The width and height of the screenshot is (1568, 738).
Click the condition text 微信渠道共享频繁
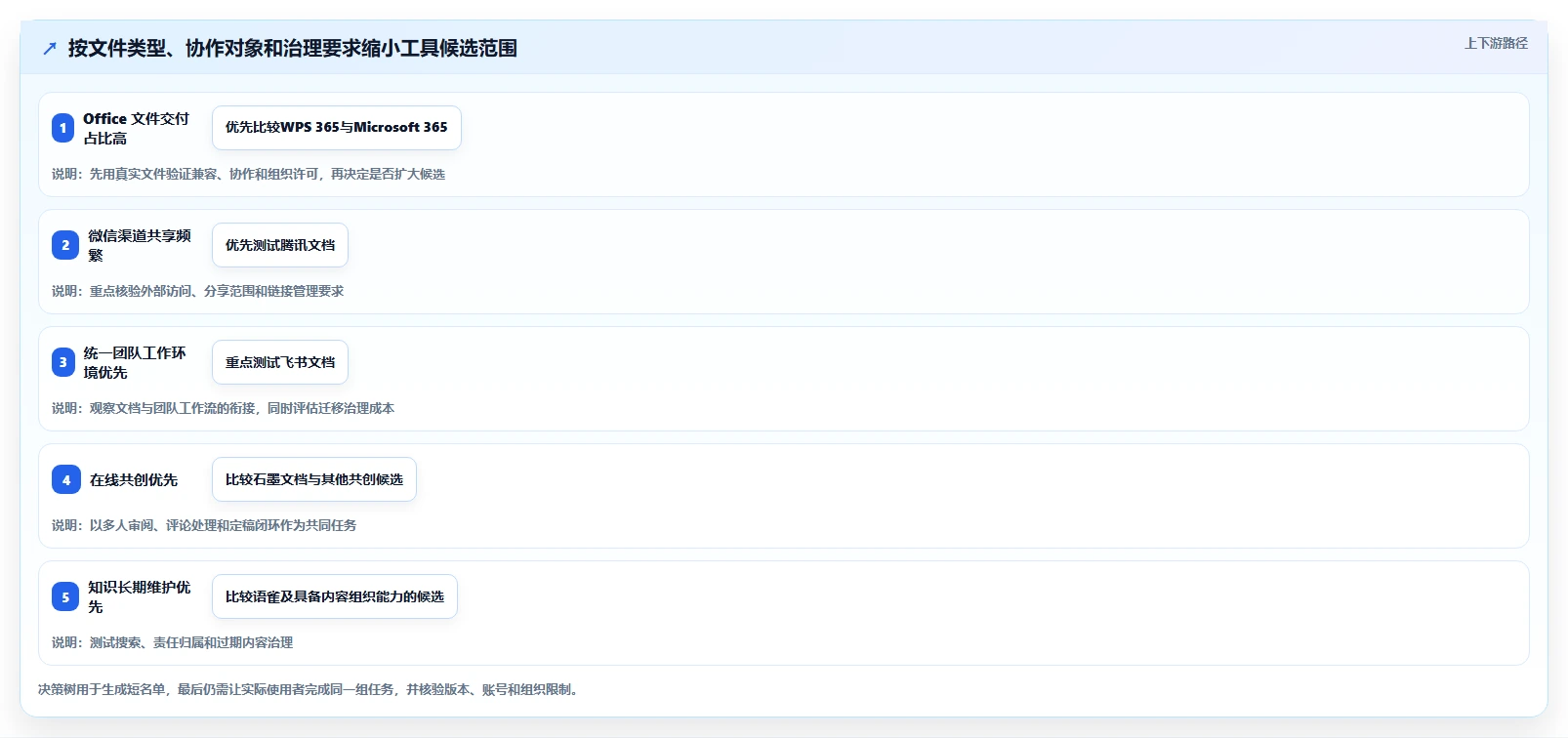coord(140,245)
